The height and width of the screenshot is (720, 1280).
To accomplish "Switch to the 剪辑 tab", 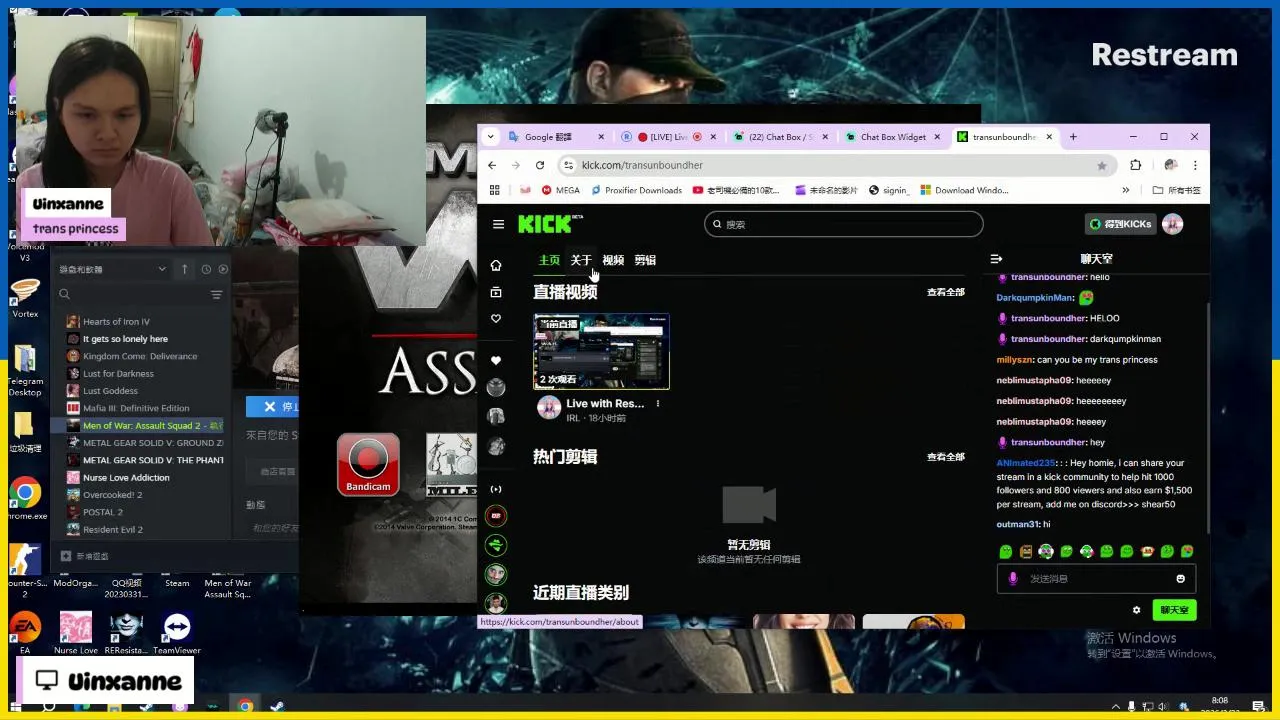I will click(645, 260).
